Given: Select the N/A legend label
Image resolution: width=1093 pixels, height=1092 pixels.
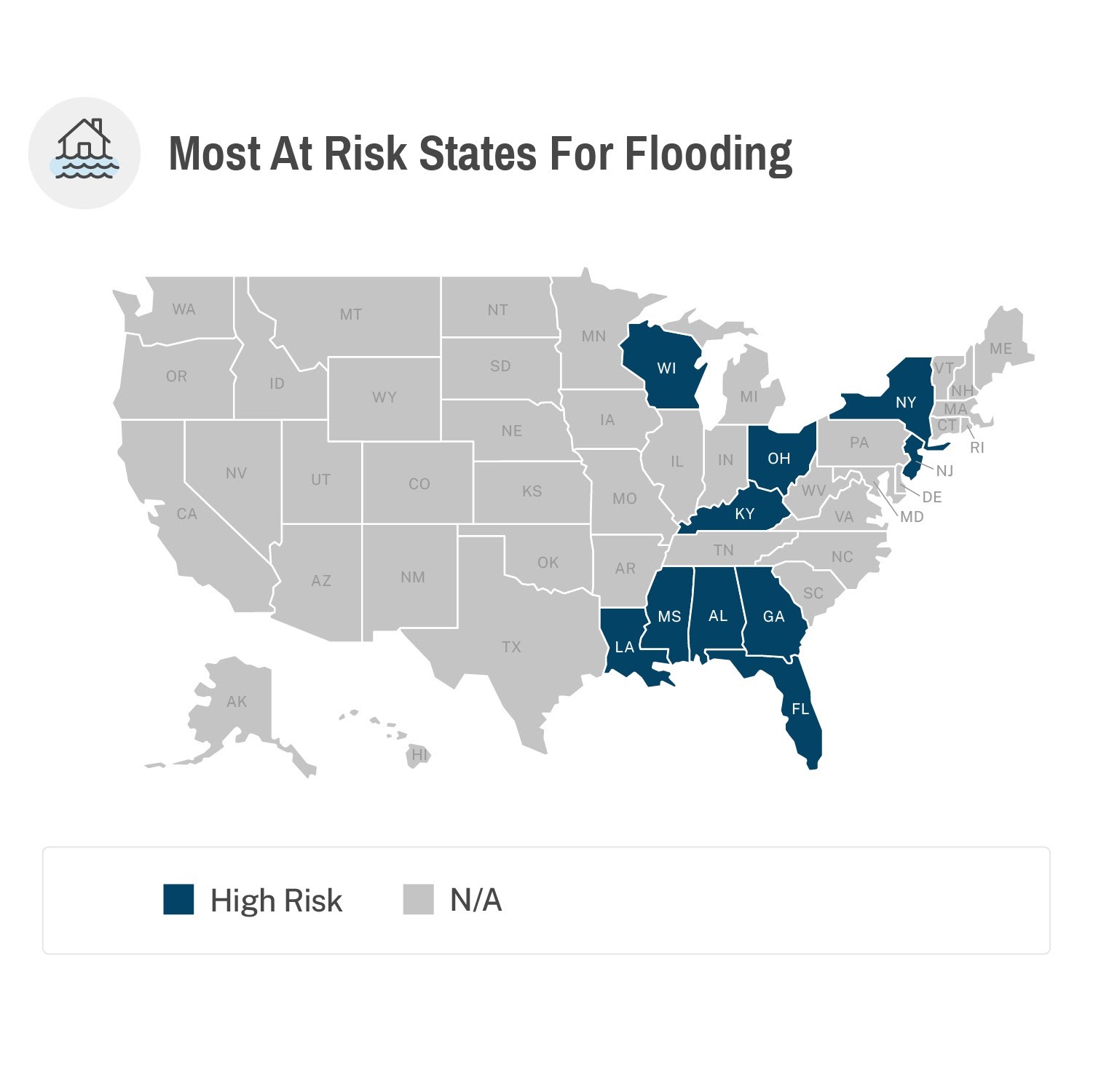Looking at the screenshot, I should 476,901.
